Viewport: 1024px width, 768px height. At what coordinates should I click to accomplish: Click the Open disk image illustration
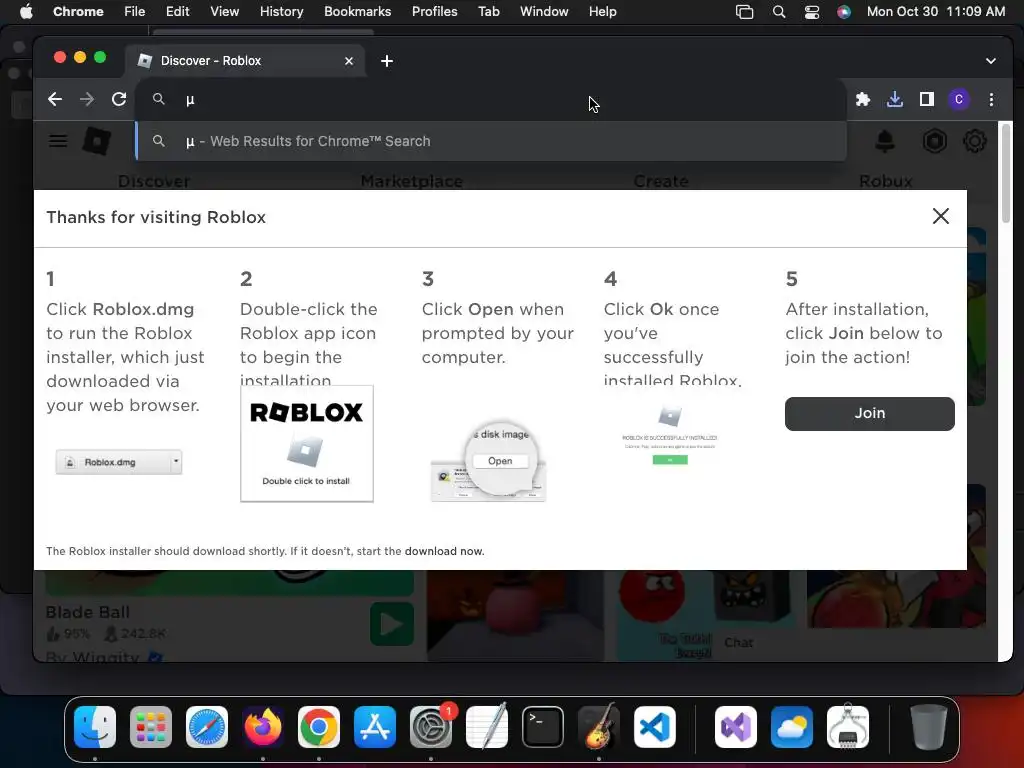[488, 462]
